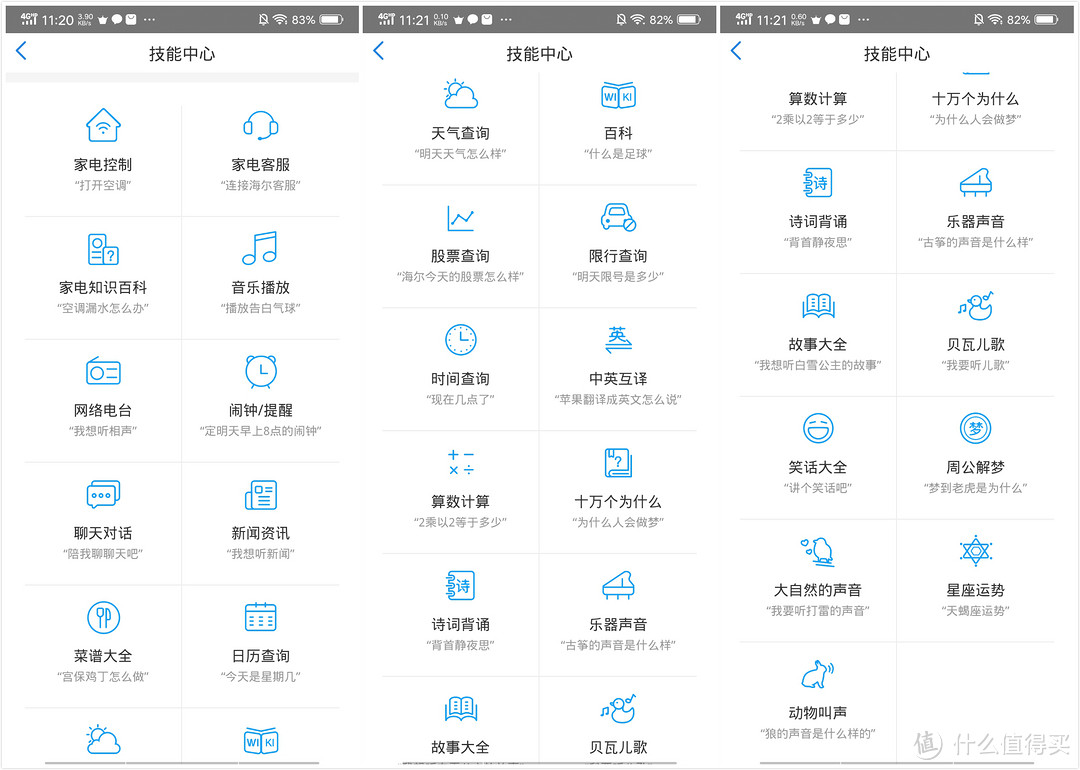
Task: Tap the Wi-Fi icon in the 11:20 status bar
Action: 280,19
